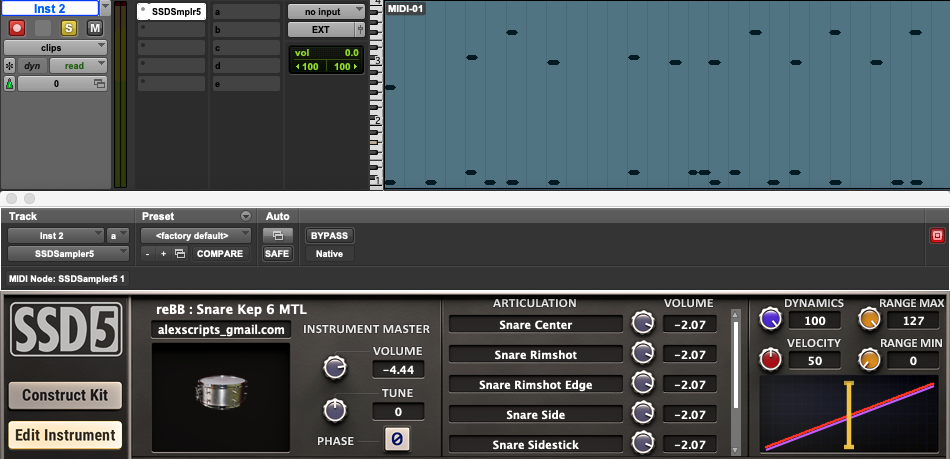Select the Snare Rimshot articulation
The image size is (950, 459).
[536, 355]
